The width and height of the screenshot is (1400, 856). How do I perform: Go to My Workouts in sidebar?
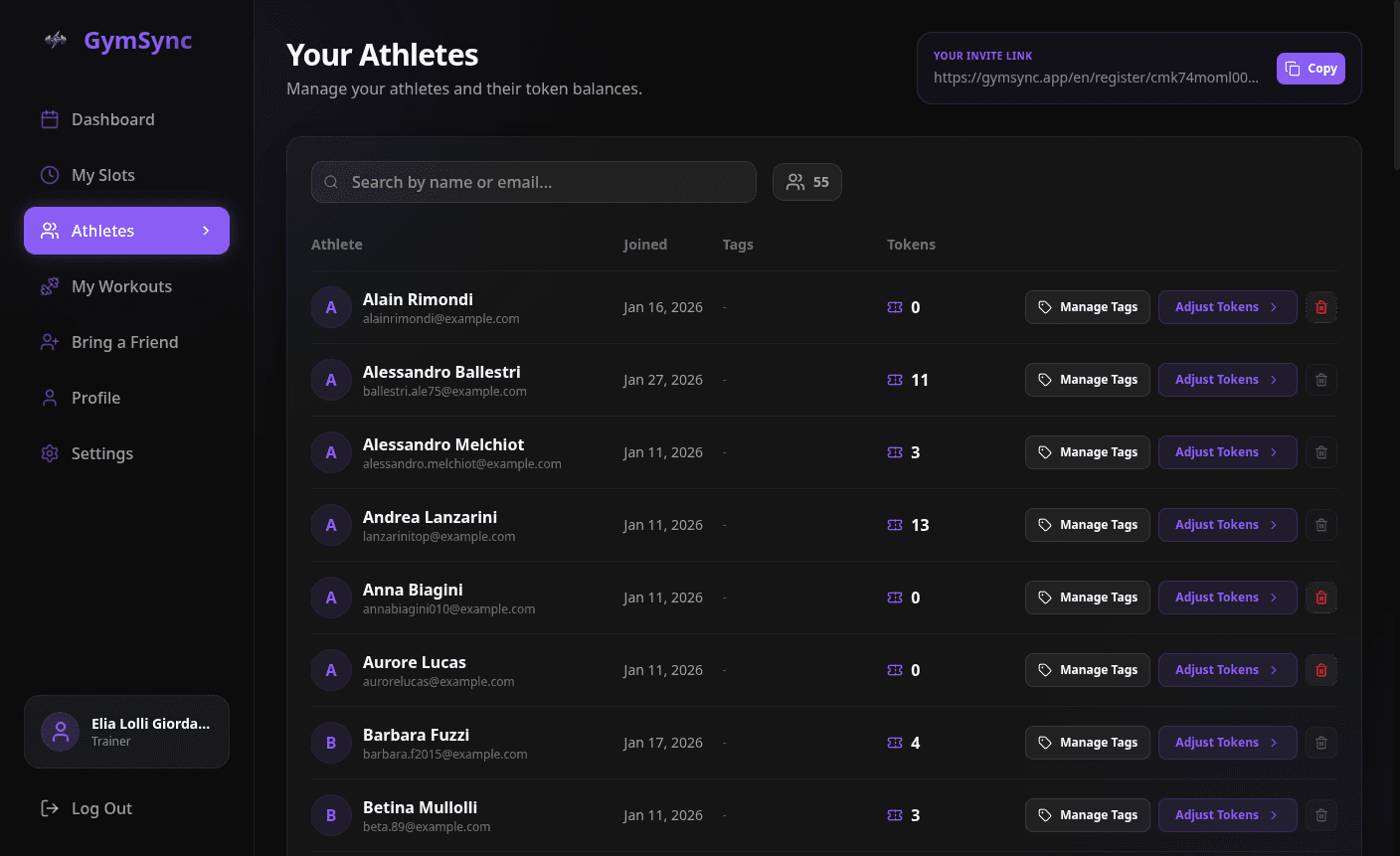pyautogui.click(x=121, y=286)
